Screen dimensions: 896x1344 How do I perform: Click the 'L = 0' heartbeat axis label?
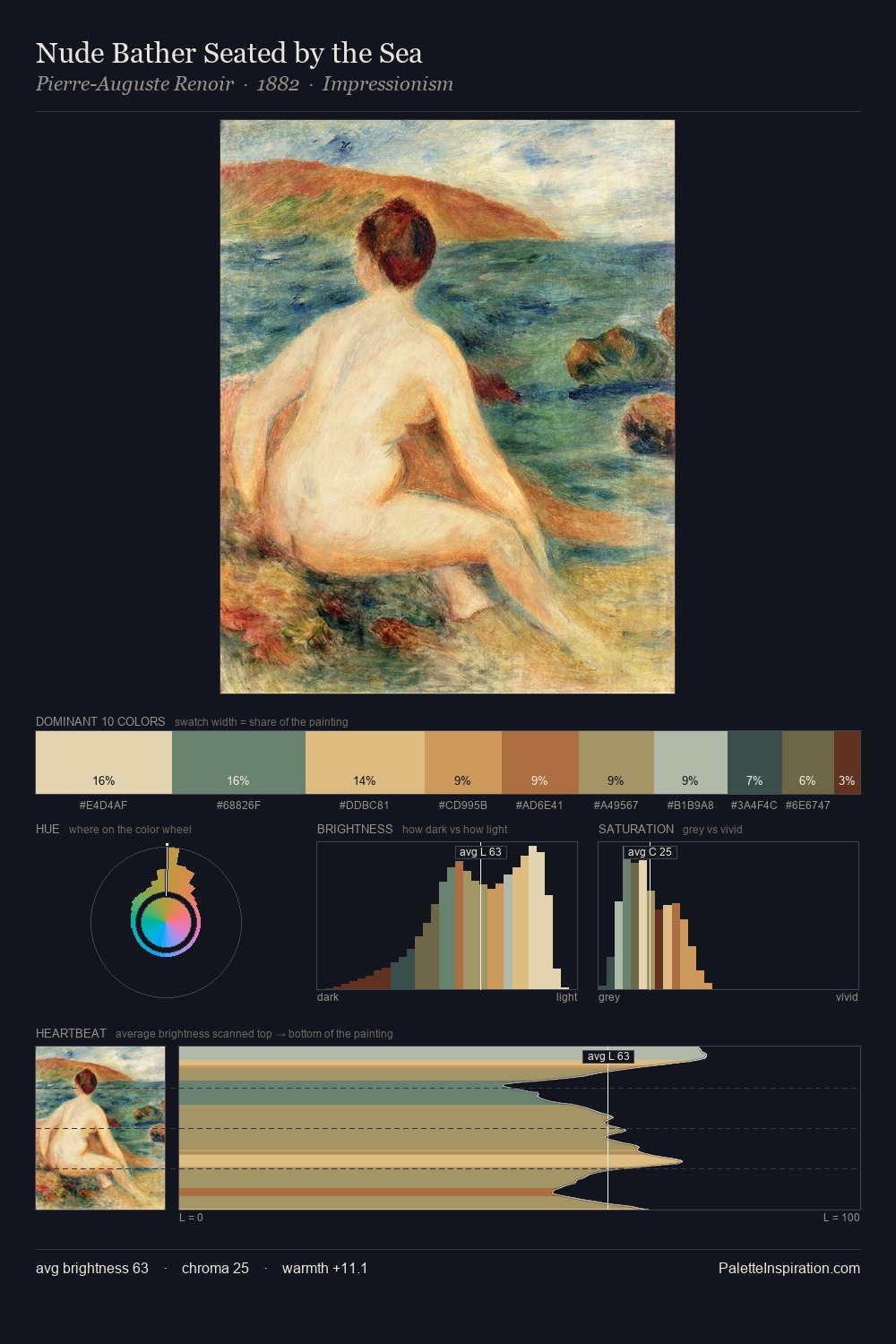pyautogui.click(x=192, y=1218)
